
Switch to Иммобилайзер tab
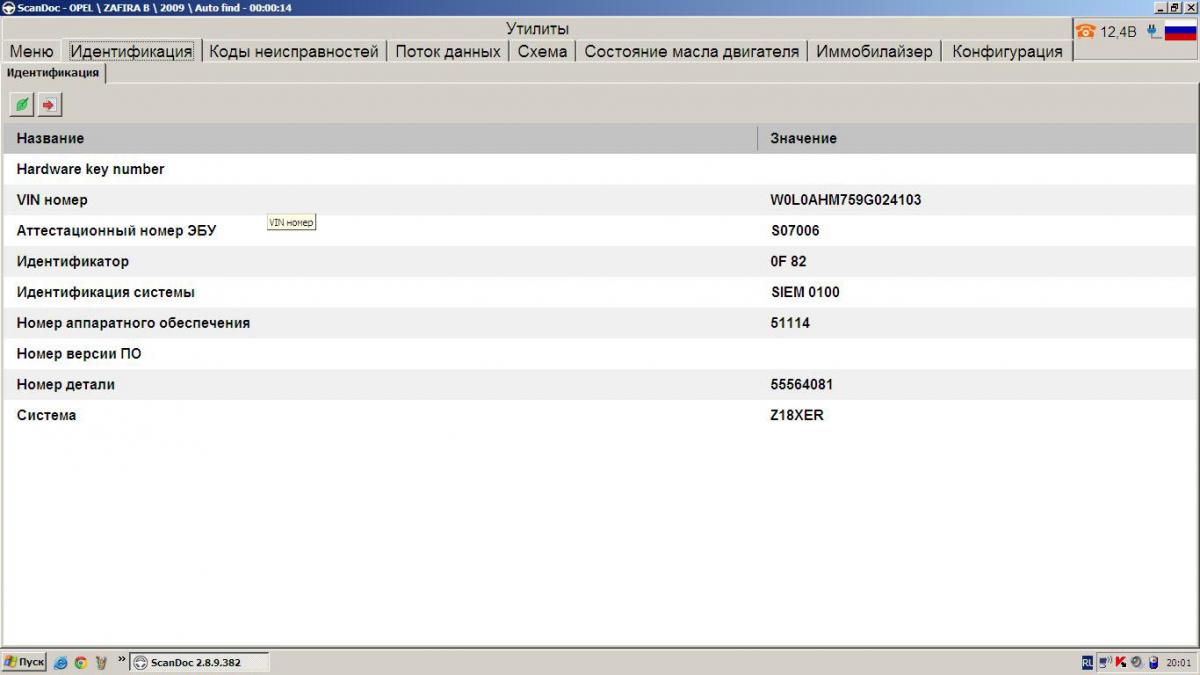[x=874, y=51]
